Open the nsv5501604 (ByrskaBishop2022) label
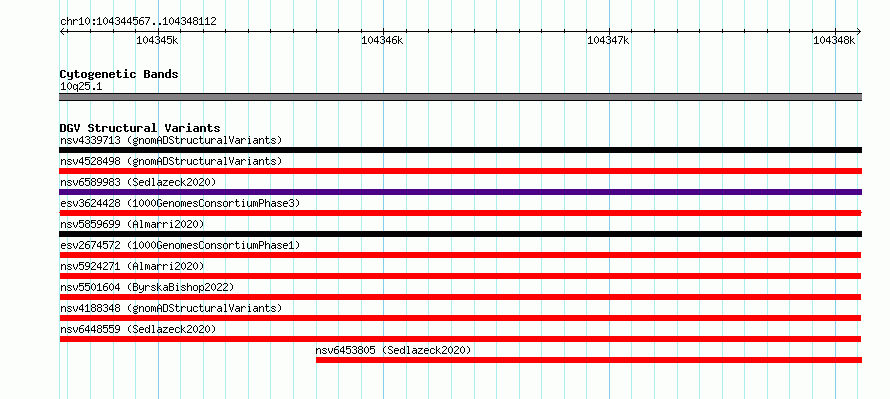Screen dimensions: 890x399 click(147, 287)
